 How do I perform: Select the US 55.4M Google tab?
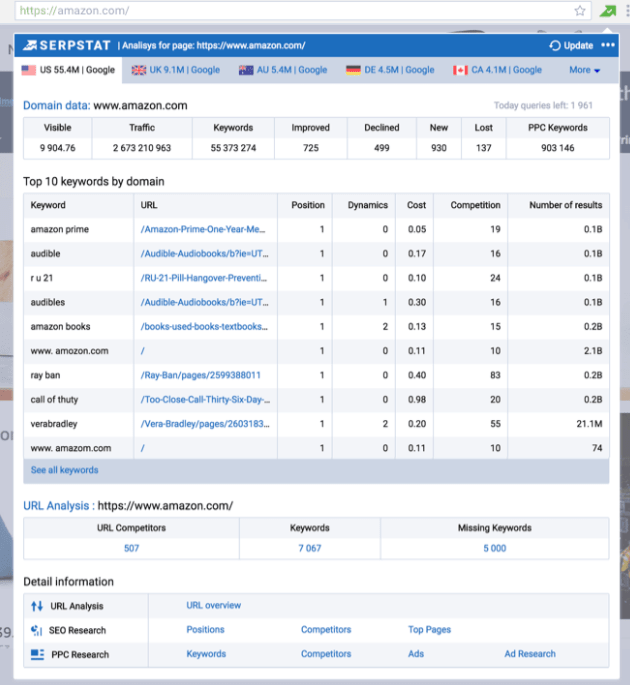68,70
